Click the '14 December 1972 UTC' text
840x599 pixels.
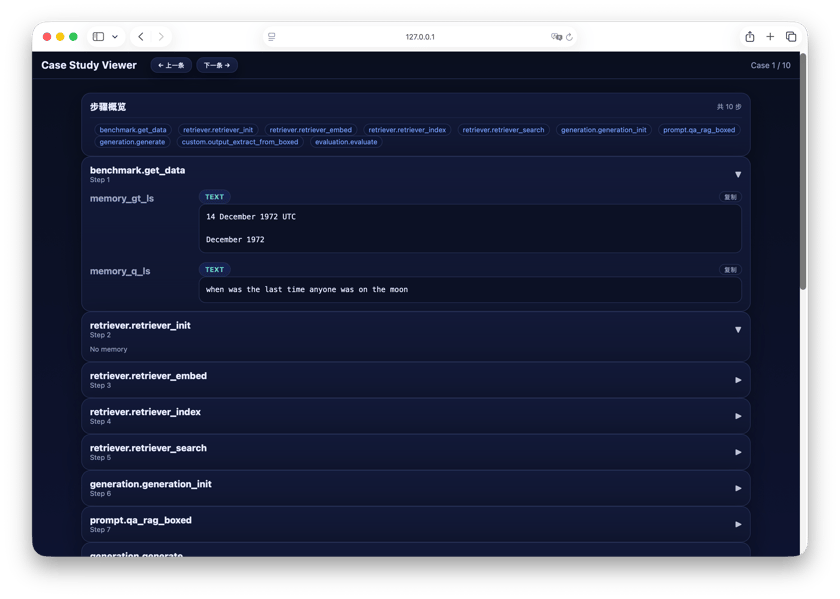click(251, 217)
